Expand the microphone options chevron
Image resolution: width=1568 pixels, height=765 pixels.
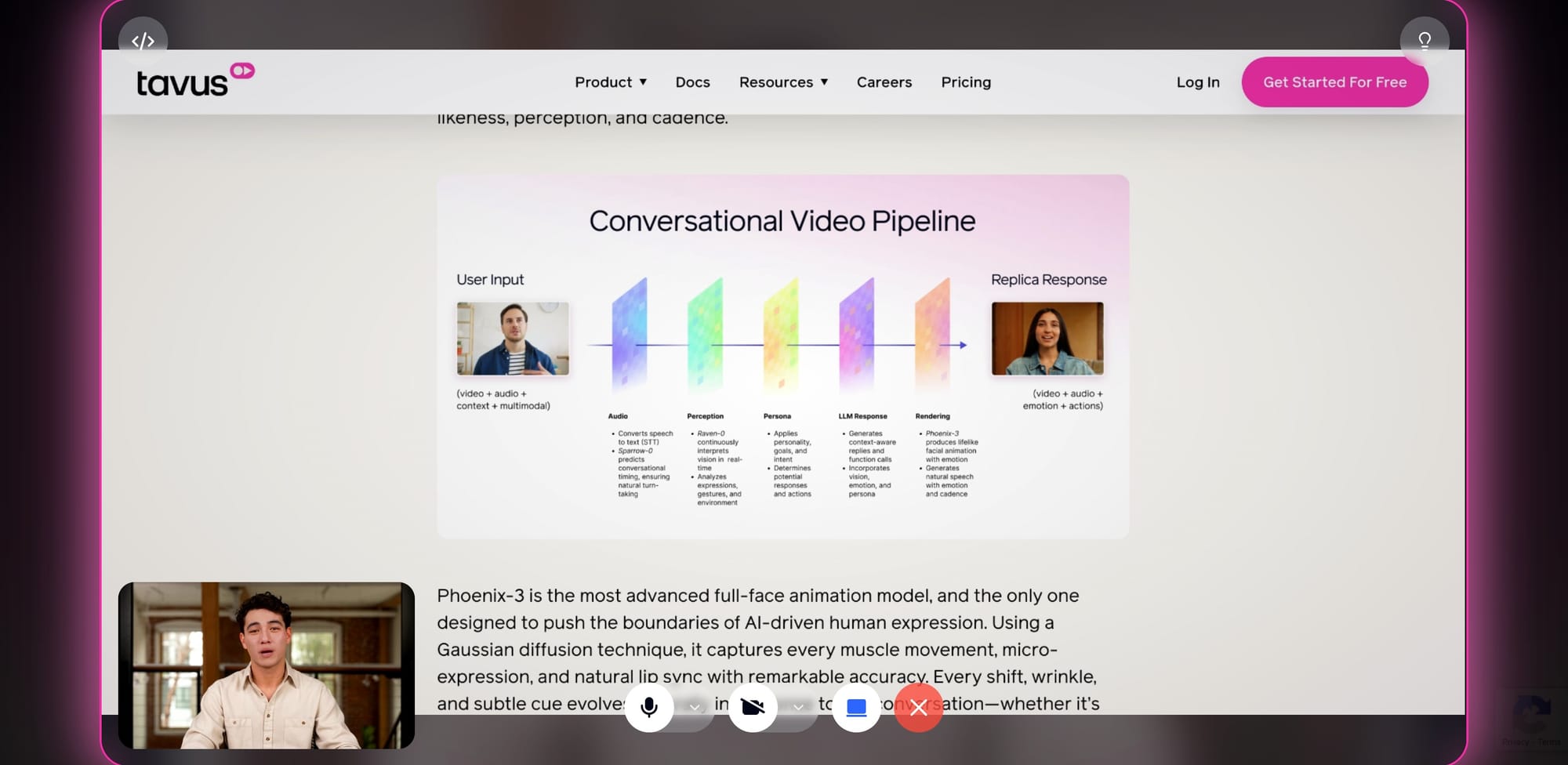694,707
